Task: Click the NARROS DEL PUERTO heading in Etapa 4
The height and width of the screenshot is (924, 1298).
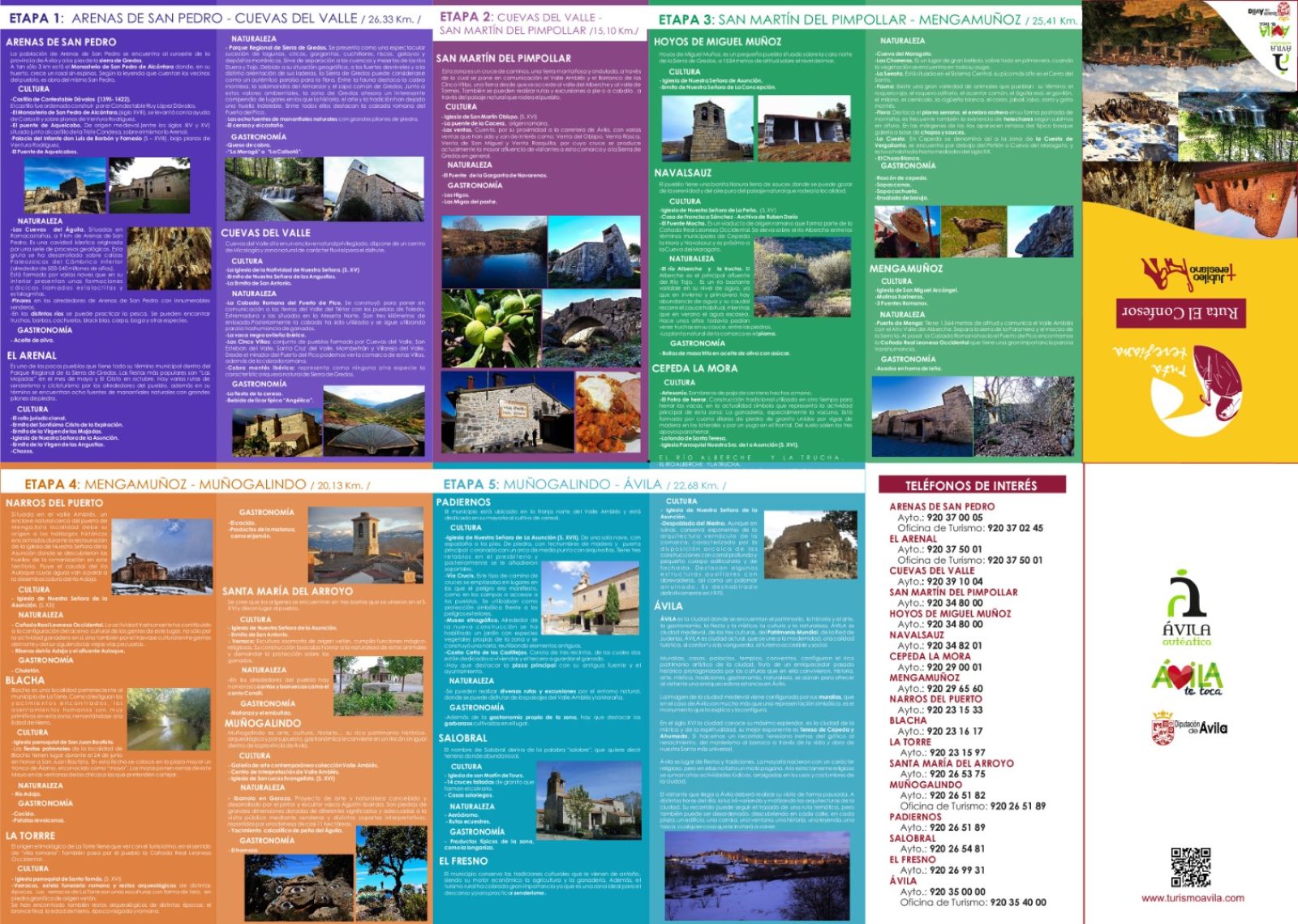Action: [x=54, y=503]
